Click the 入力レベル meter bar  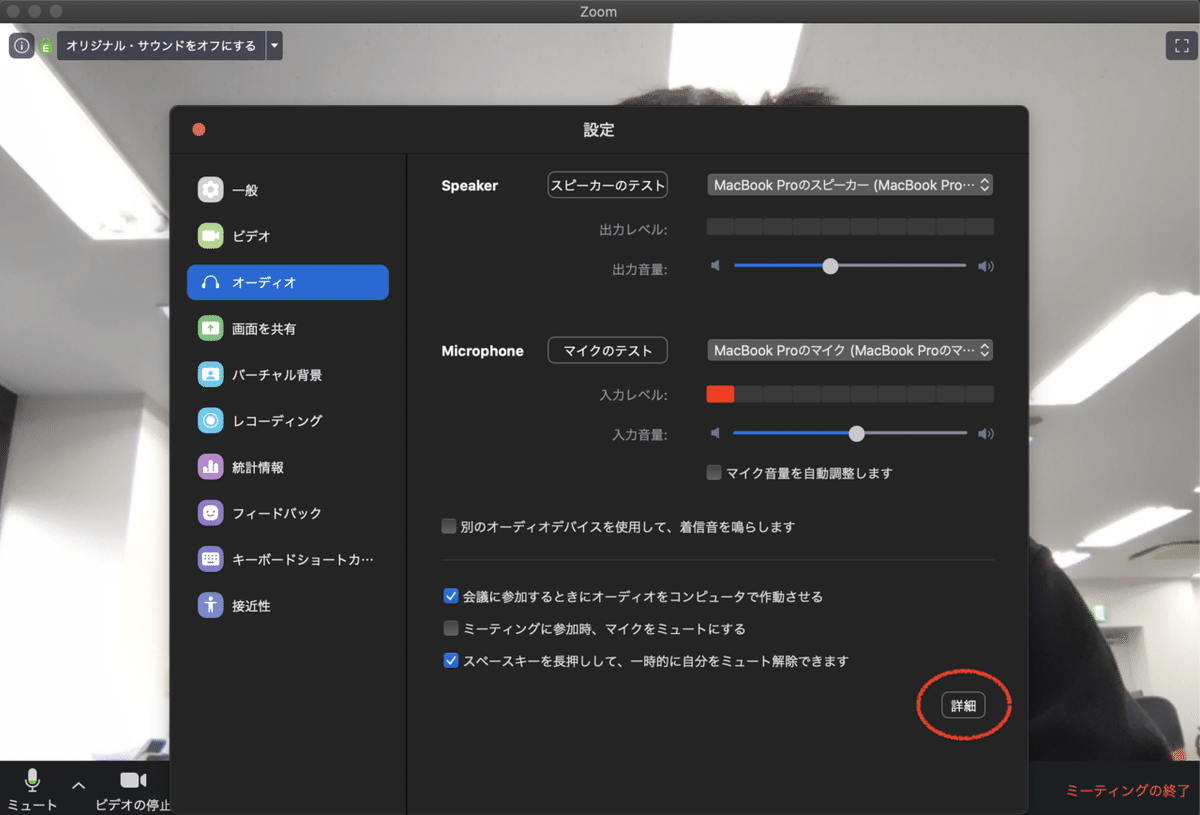(850, 394)
